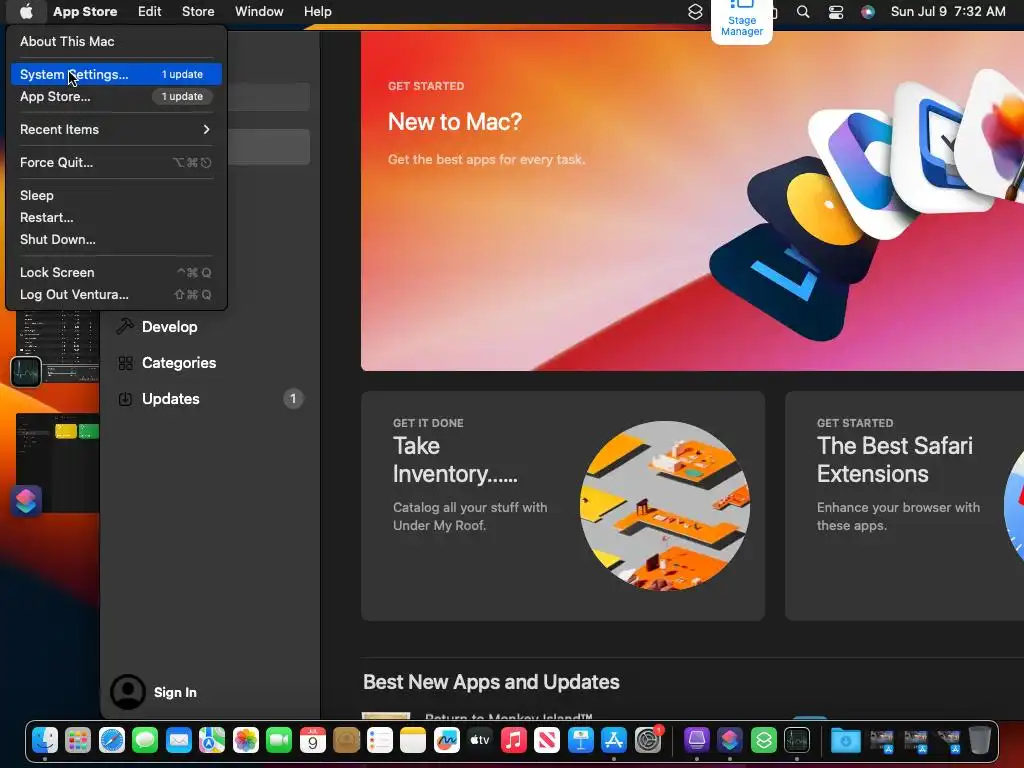The image size is (1024, 768).
Task: Click App Store icon in the Dock
Action: pos(614,740)
